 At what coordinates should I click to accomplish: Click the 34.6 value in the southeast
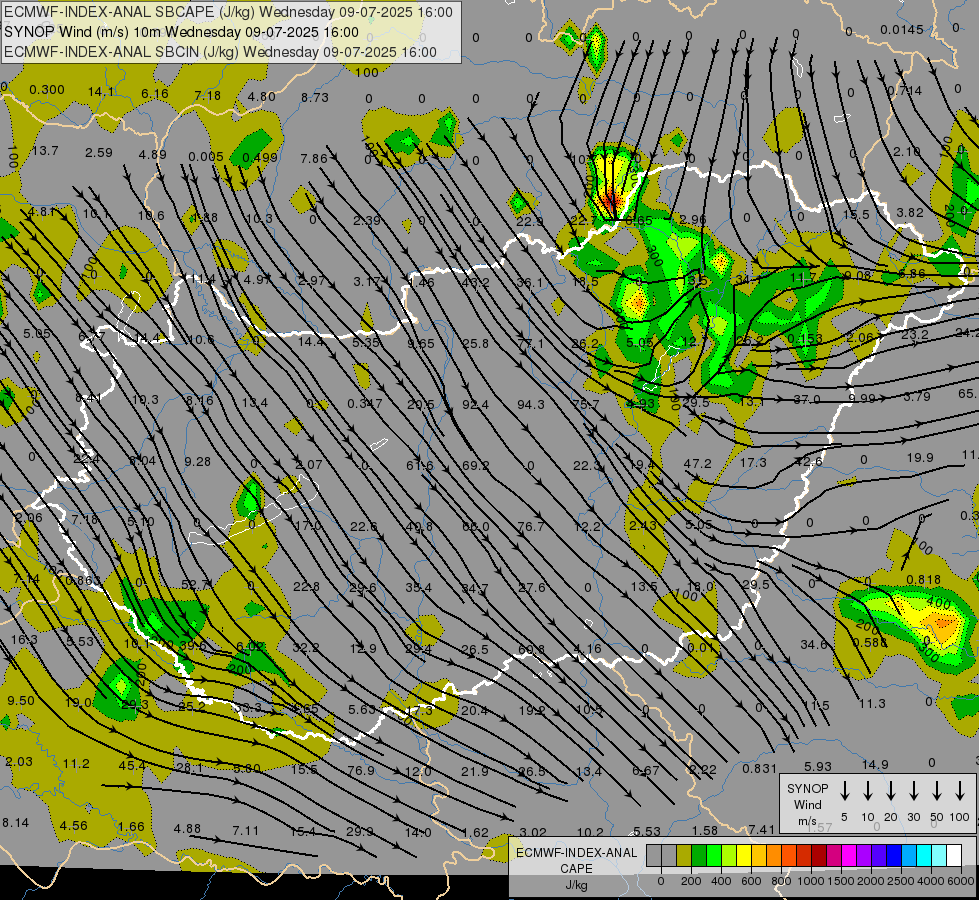pos(814,644)
